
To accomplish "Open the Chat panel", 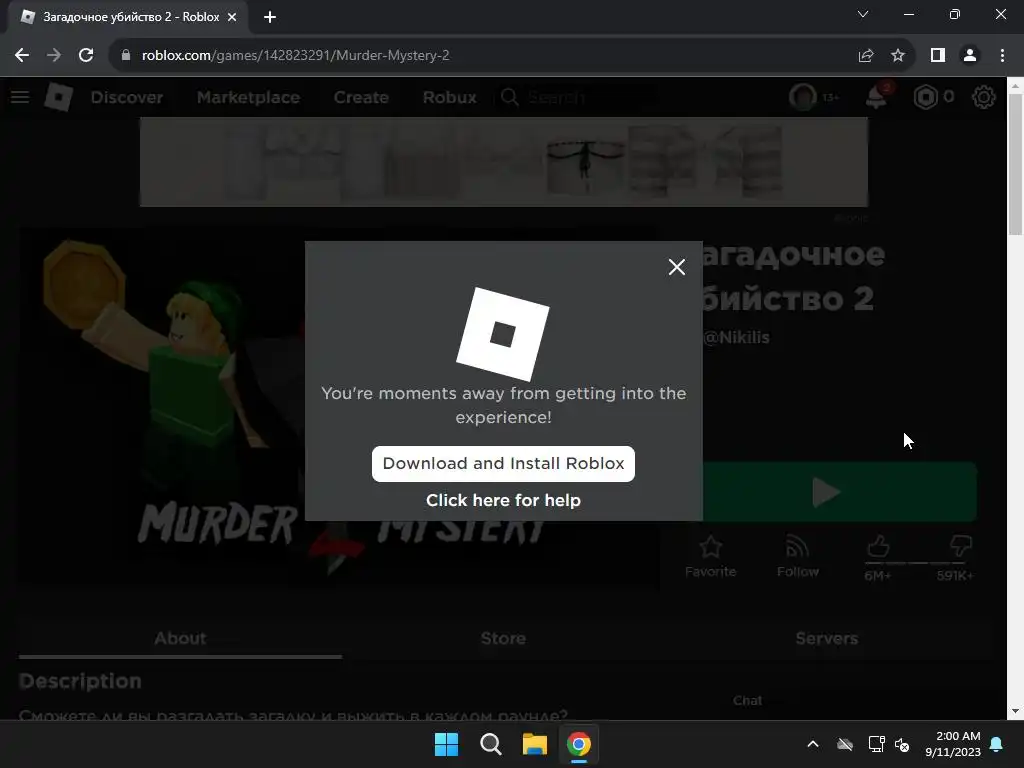I will click(x=747, y=701).
